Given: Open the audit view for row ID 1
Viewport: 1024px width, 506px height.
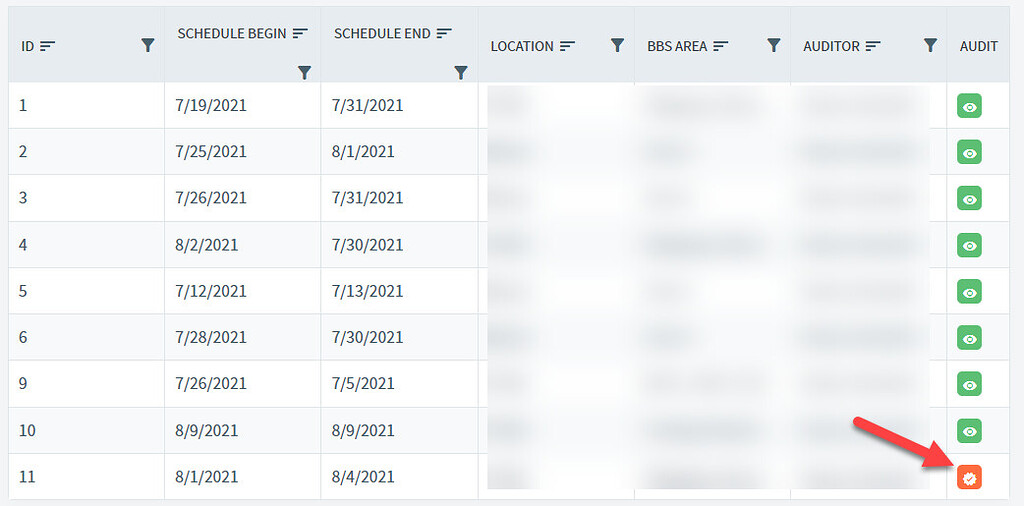Looking at the screenshot, I should coord(969,106).
